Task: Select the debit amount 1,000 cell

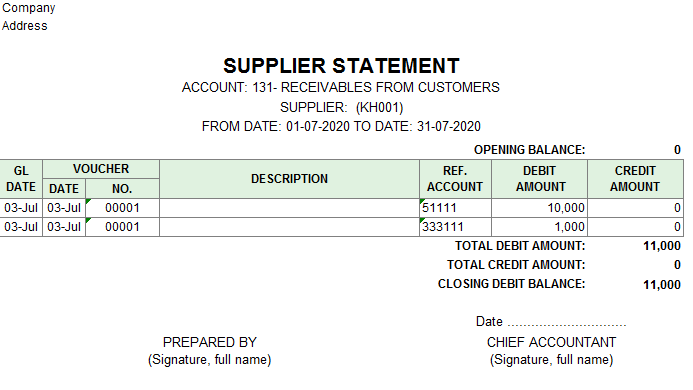Action: pyautogui.click(x=539, y=227)
